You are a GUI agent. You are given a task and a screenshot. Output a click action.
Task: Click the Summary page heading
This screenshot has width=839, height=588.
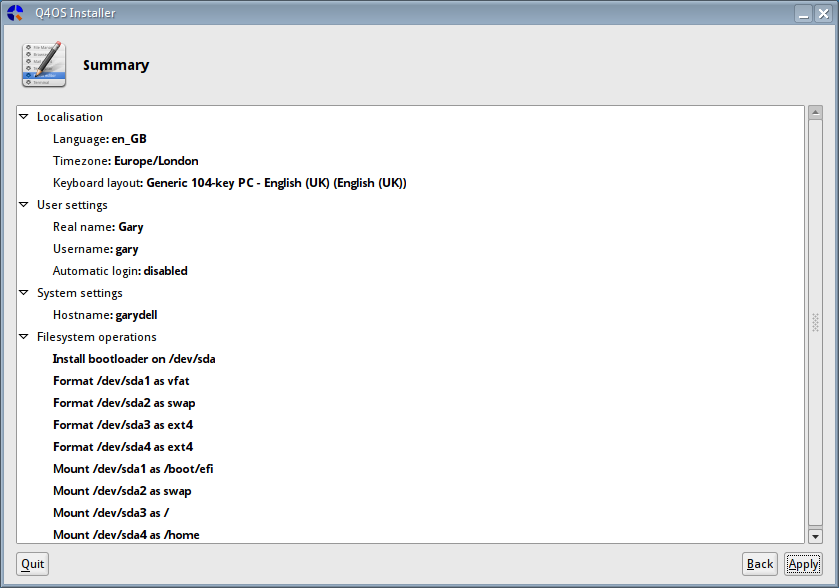[x=116, y=65]
